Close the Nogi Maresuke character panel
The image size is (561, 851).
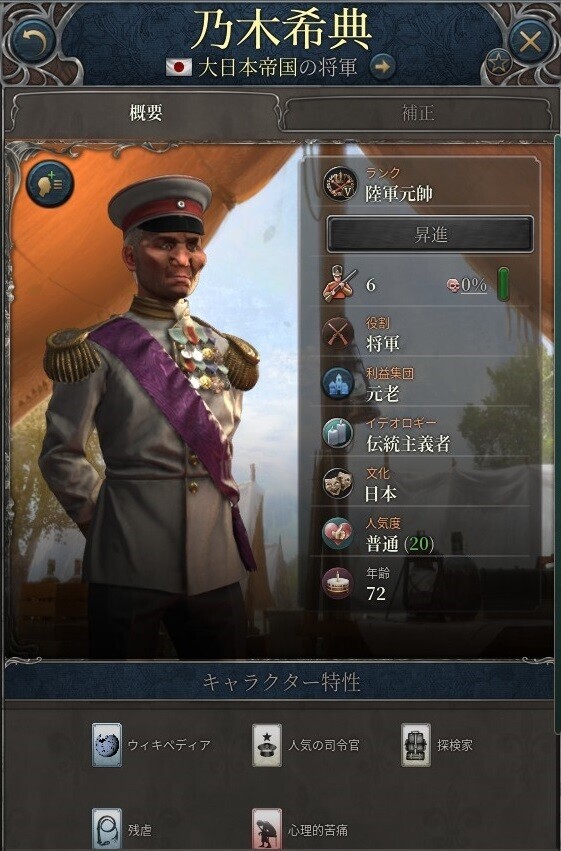point(530,41)
